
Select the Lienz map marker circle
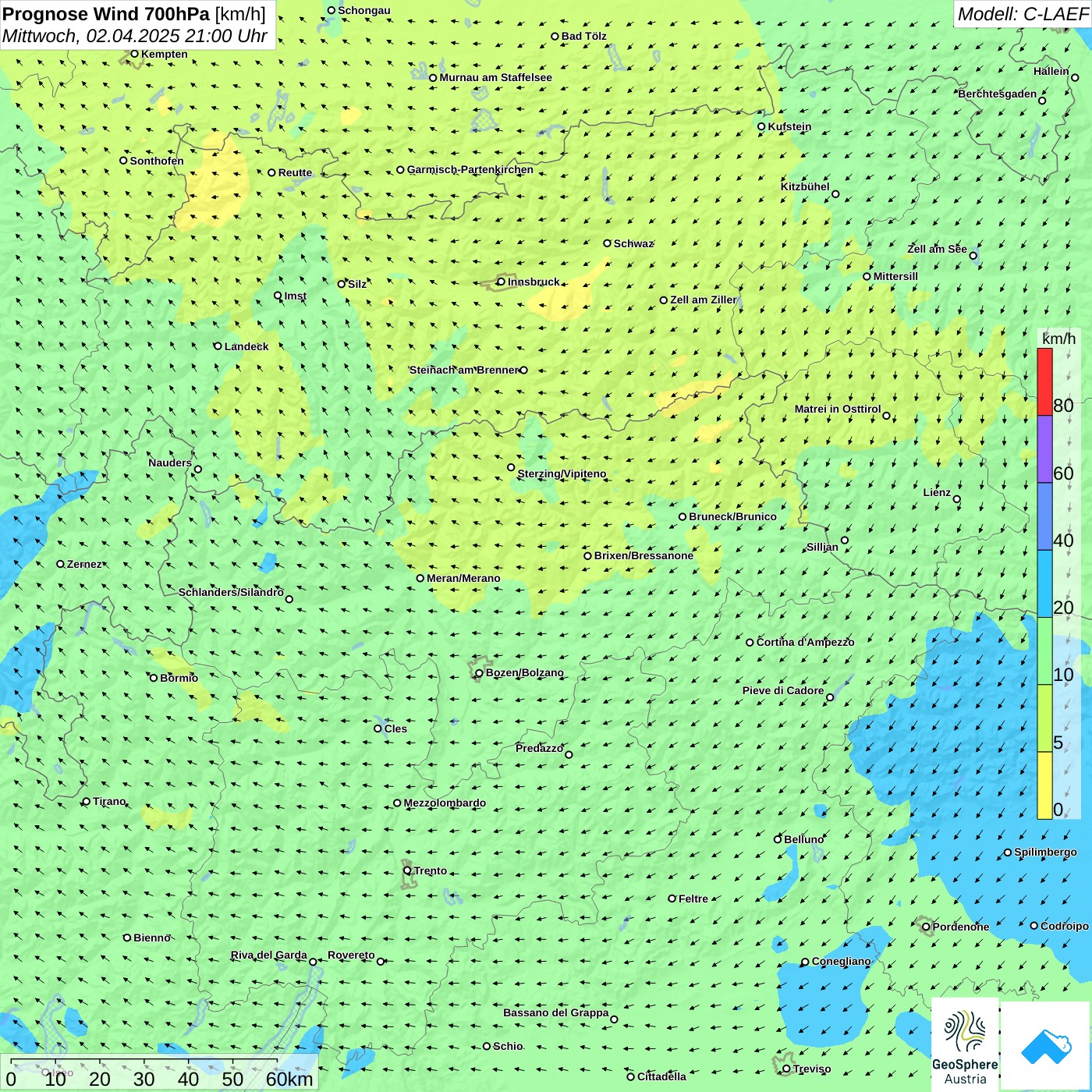(957, 499)
